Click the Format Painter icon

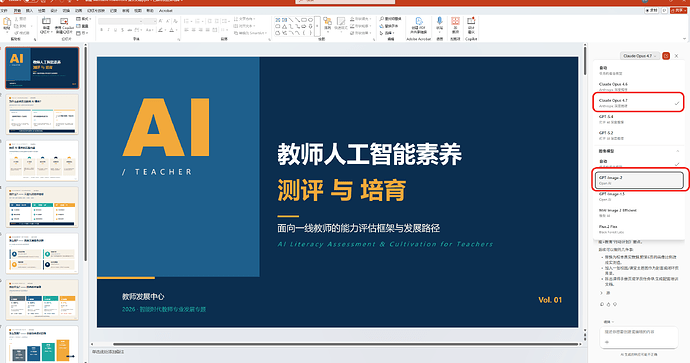17,33
